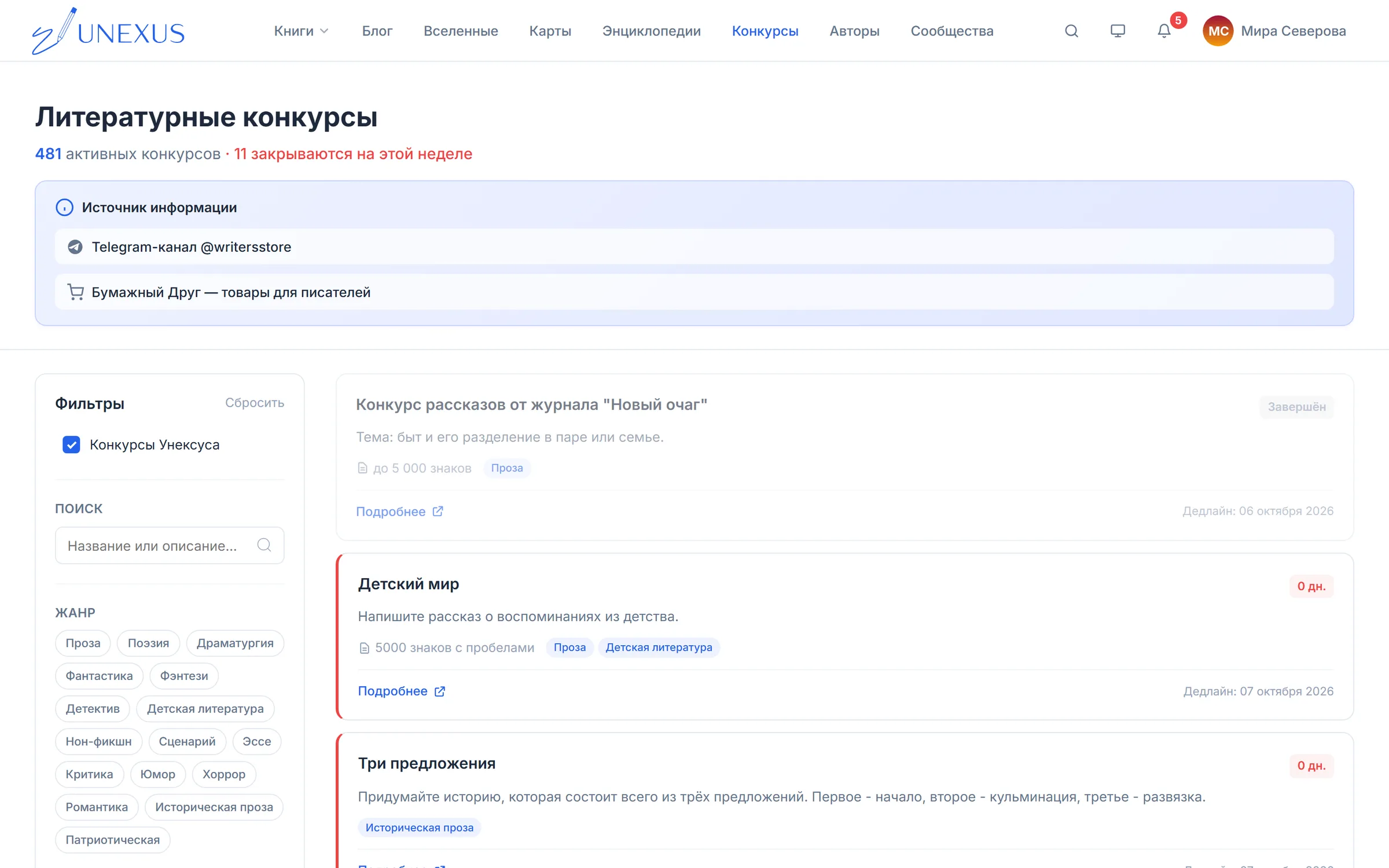Click the magnifier icon in filter search
The width and height of the screenshot is (1389, 868).
pos(264,545)
